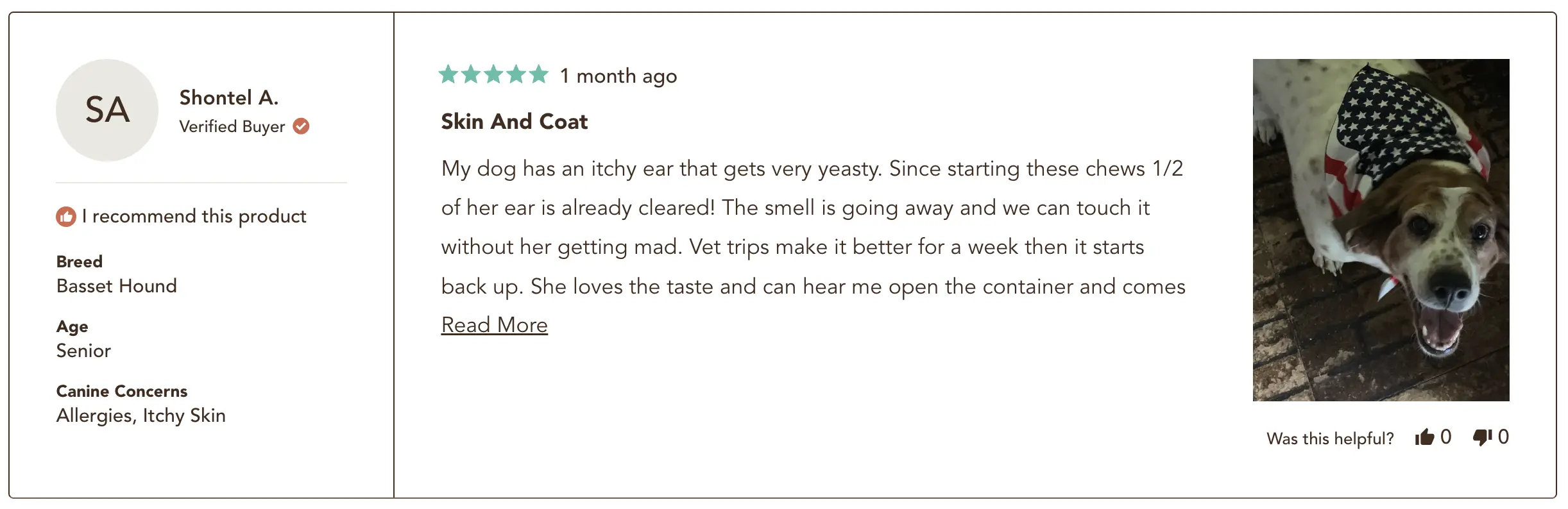Click the unhelpful downvote count zero
The height and width of the screenshot is (509, 1568).
pos(1503,437)
